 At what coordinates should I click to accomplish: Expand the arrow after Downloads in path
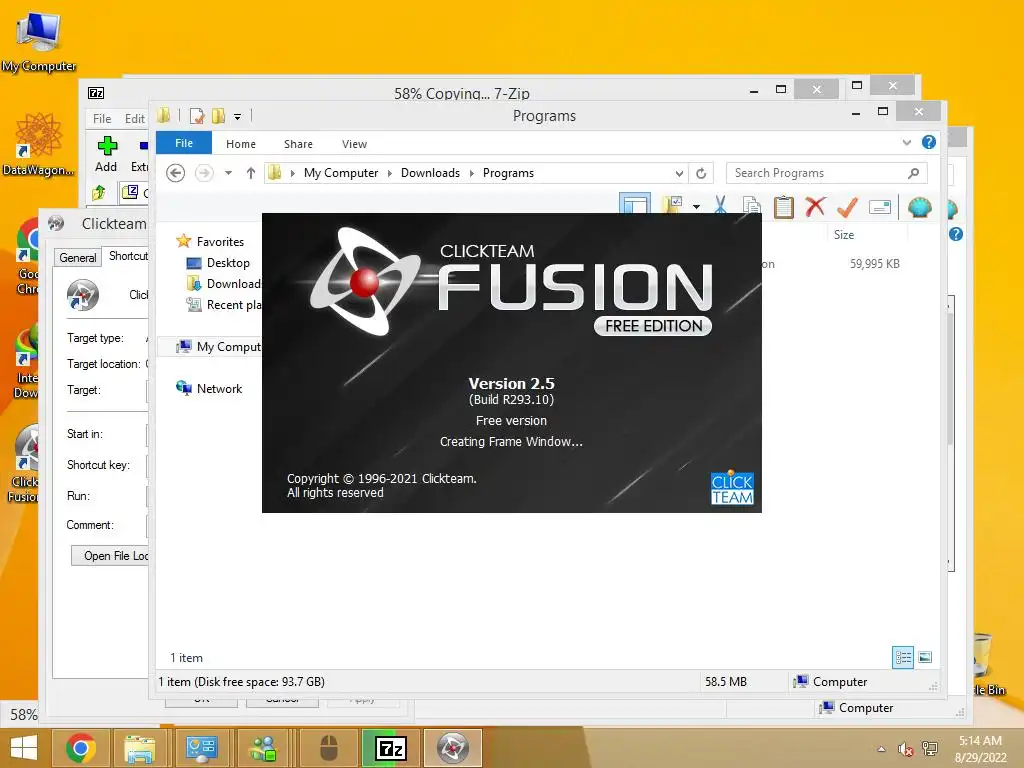472,173
